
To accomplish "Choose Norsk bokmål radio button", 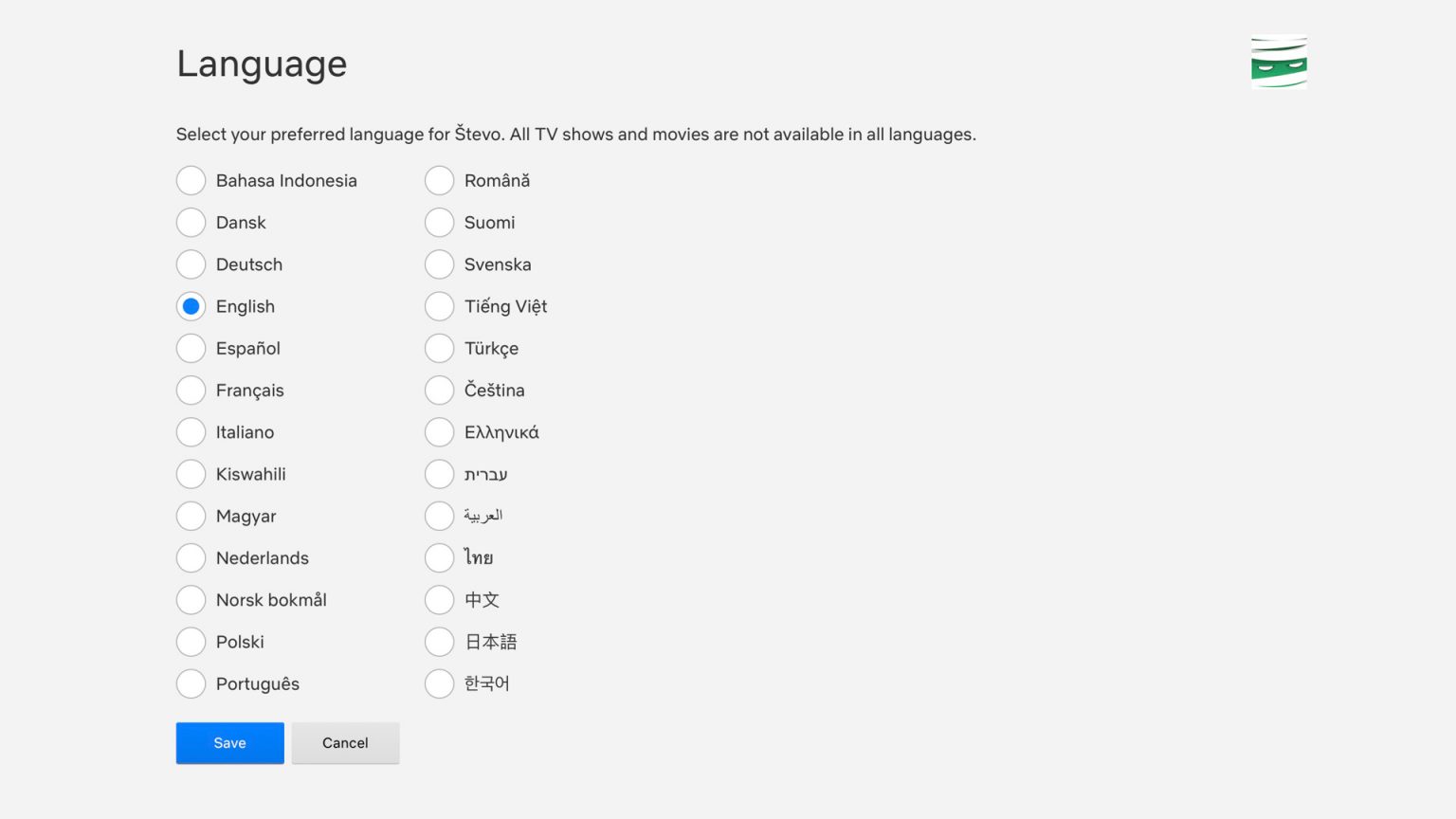I will pos(191,600).
